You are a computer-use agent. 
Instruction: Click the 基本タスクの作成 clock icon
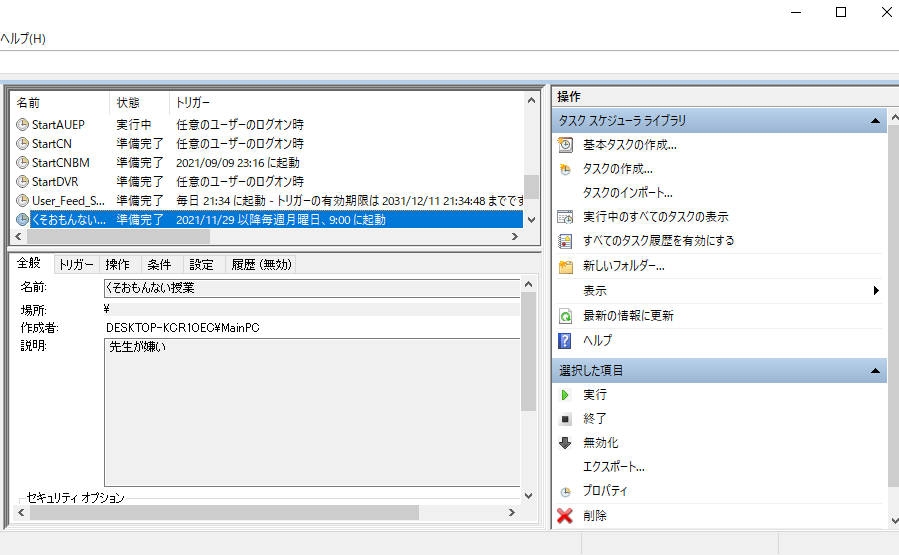click(565, 145)
